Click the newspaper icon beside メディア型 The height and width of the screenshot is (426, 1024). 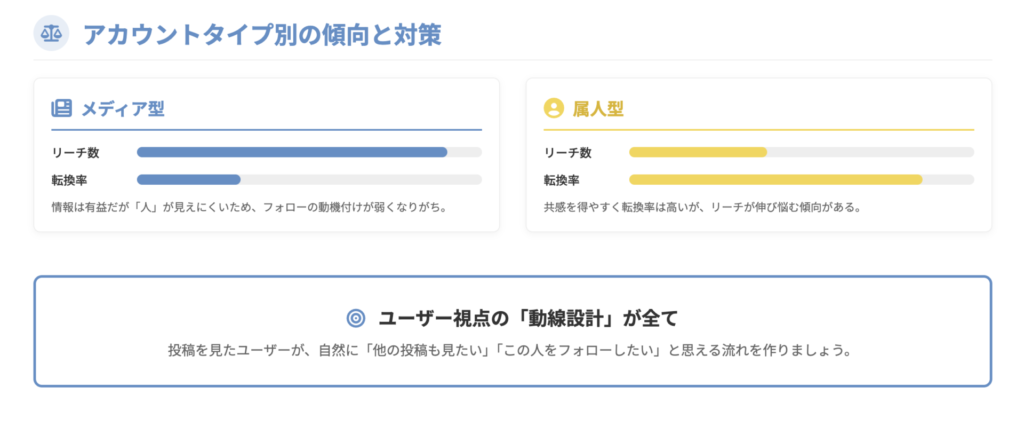tap(62, 108)
